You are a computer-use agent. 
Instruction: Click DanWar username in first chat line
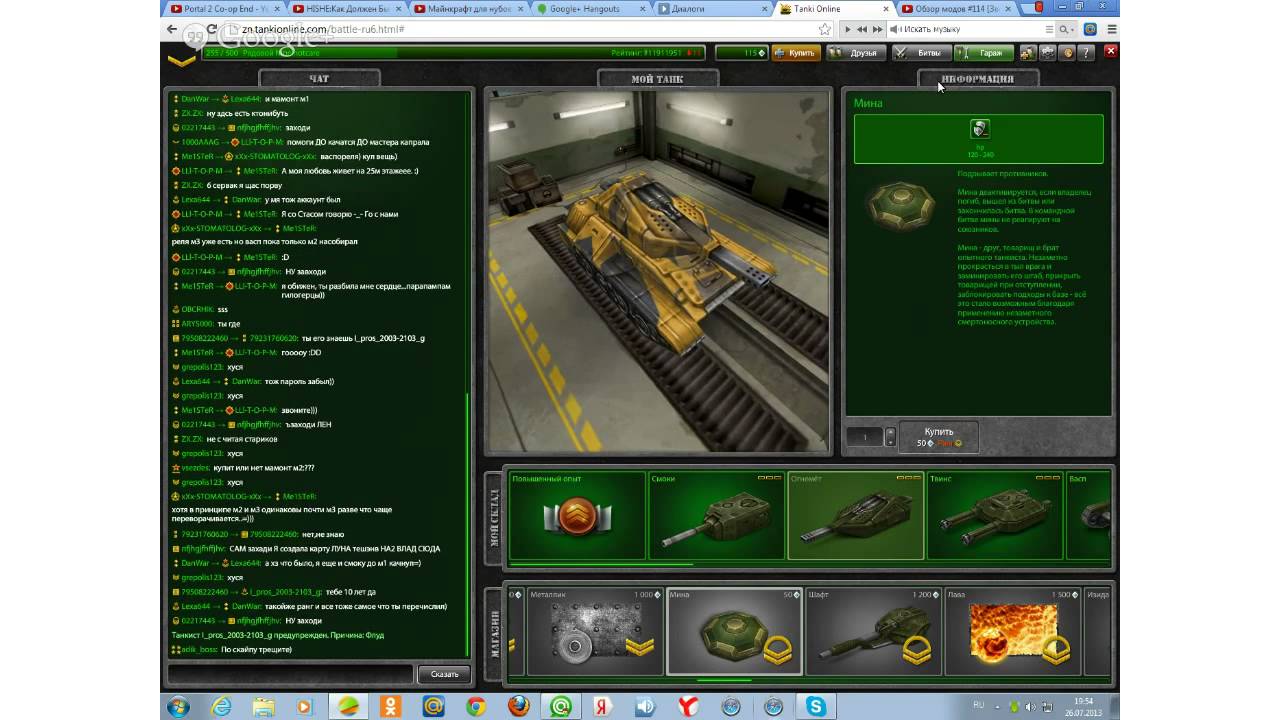tap(194, 98)
